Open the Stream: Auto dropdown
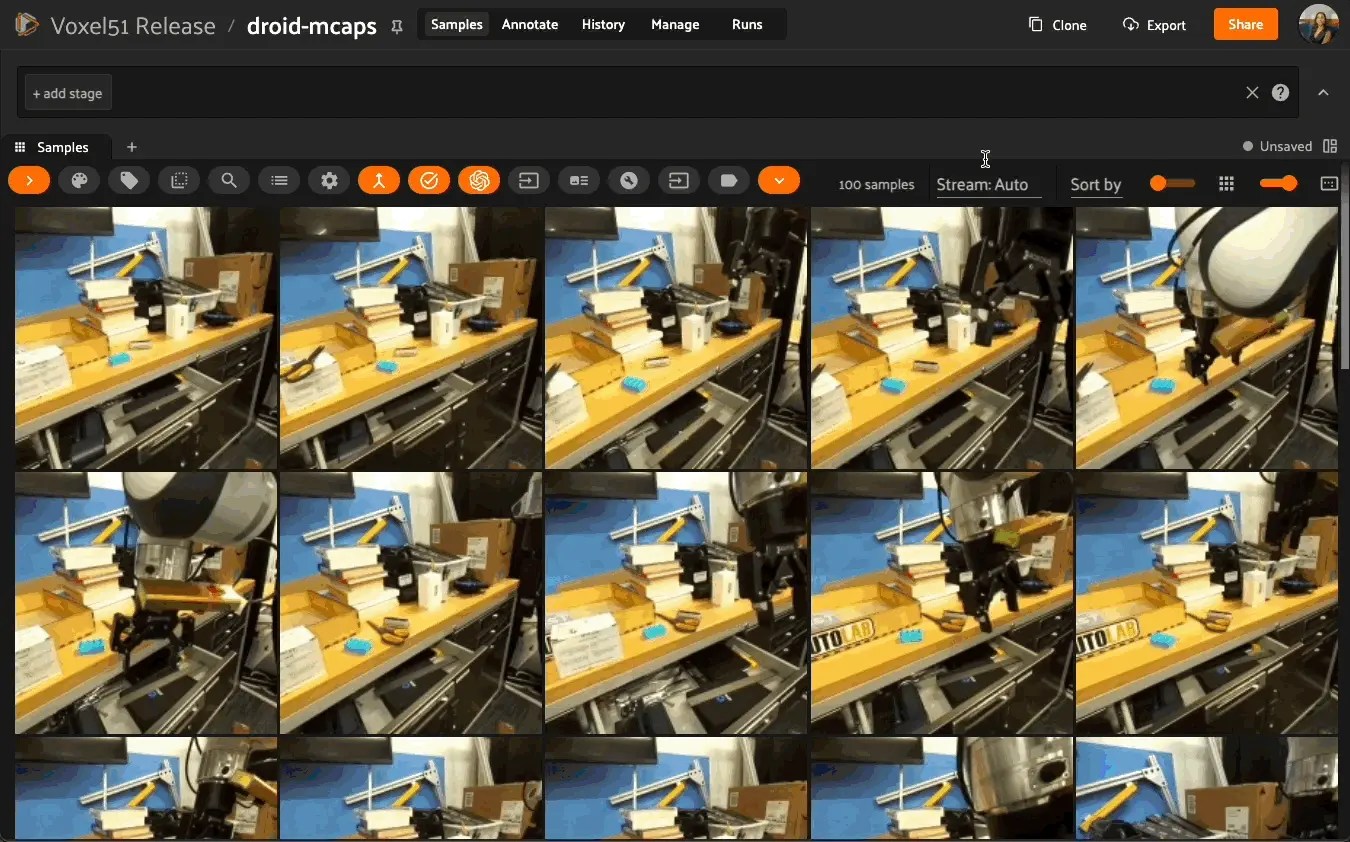 989,184
